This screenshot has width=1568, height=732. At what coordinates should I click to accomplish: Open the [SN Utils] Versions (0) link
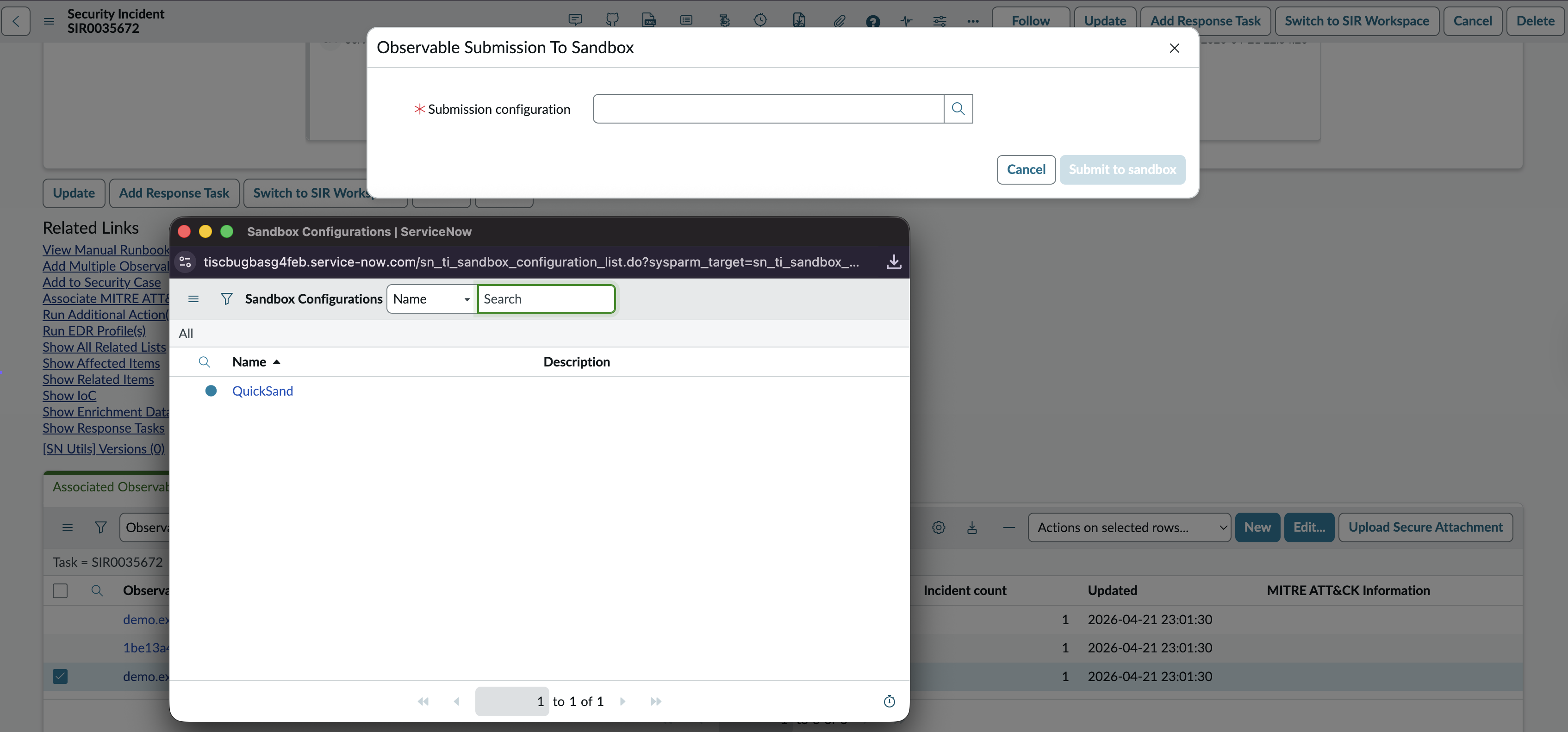[x=104, y=449]
